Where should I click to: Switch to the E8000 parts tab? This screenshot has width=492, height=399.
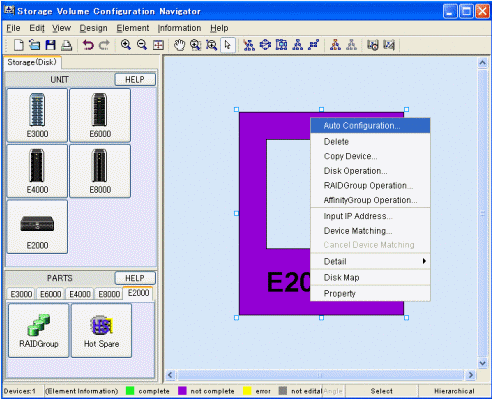(x=109, y=294)
